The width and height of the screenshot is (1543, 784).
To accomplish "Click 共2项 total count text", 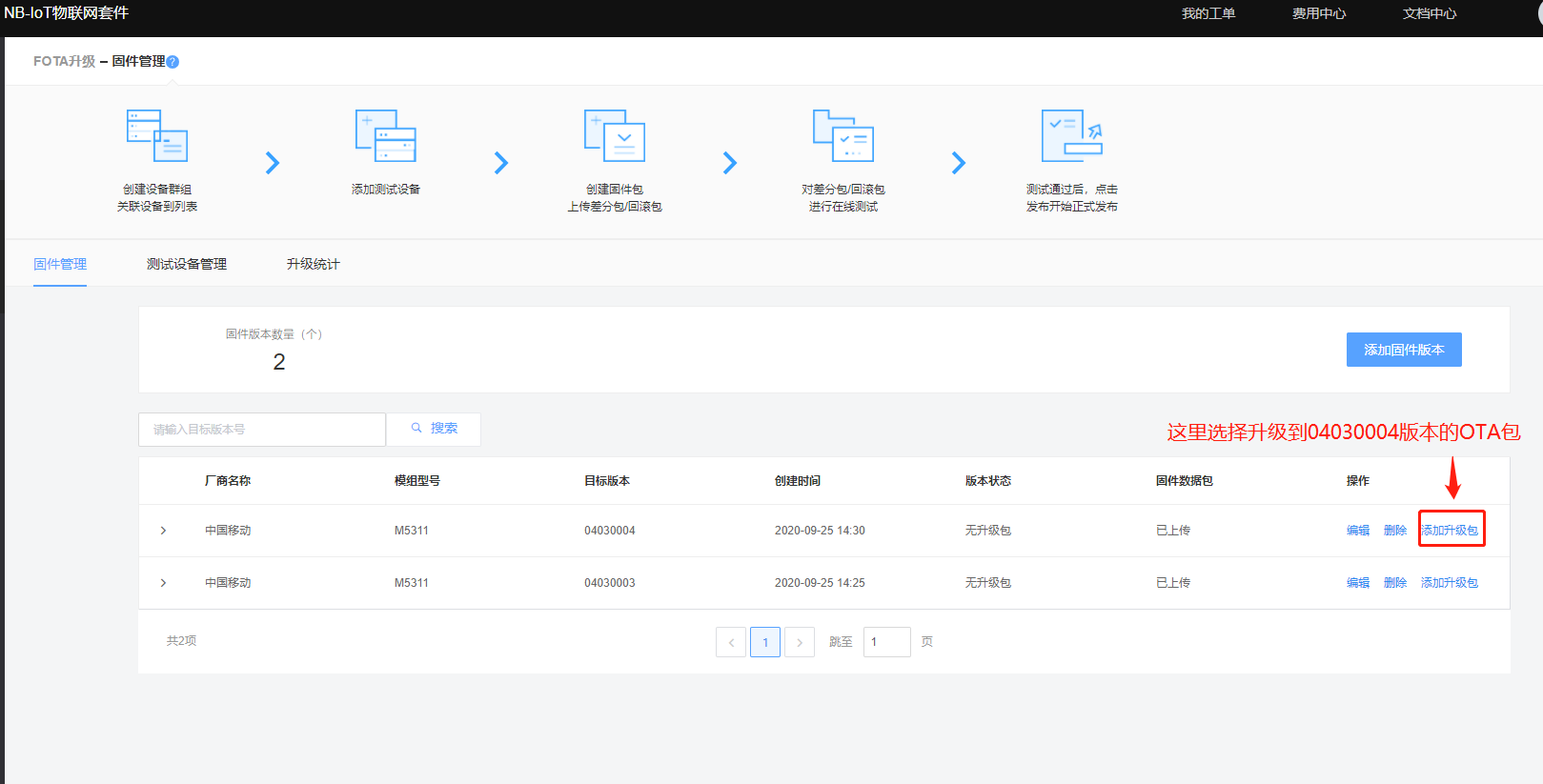I will click(x=182, y=641).
